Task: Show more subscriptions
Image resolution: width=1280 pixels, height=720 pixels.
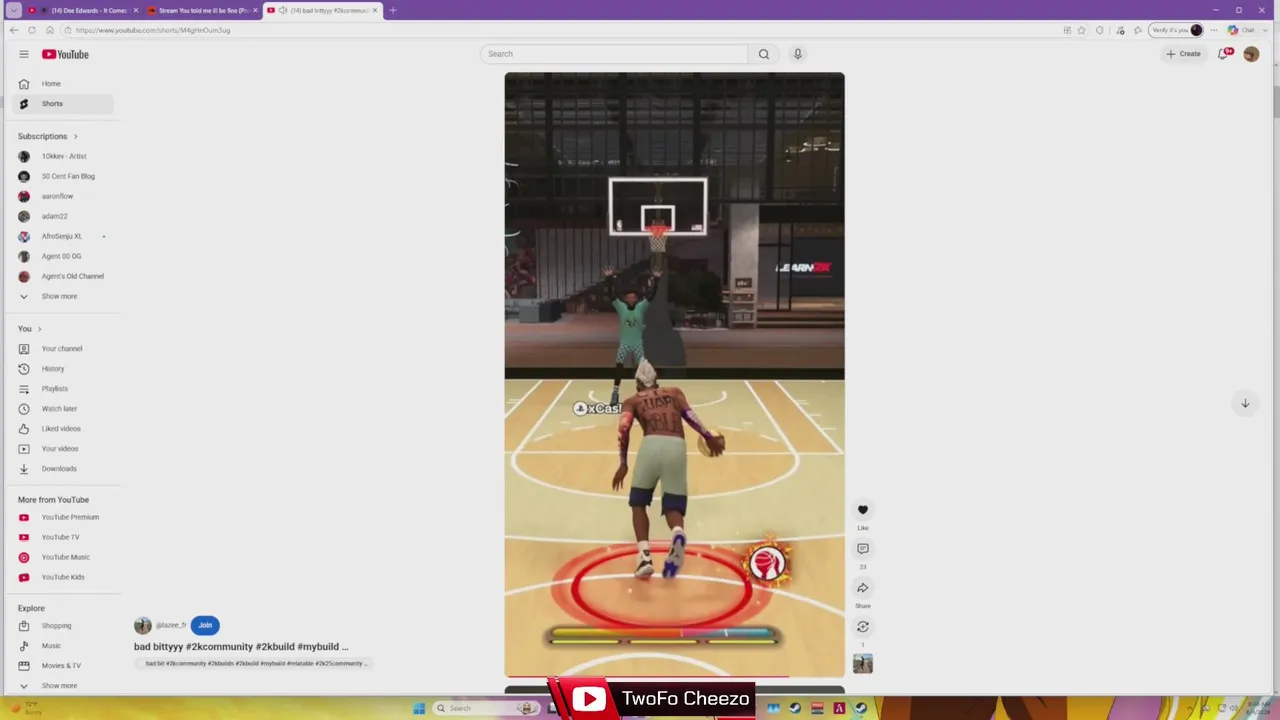Action: tap(59, 296)
